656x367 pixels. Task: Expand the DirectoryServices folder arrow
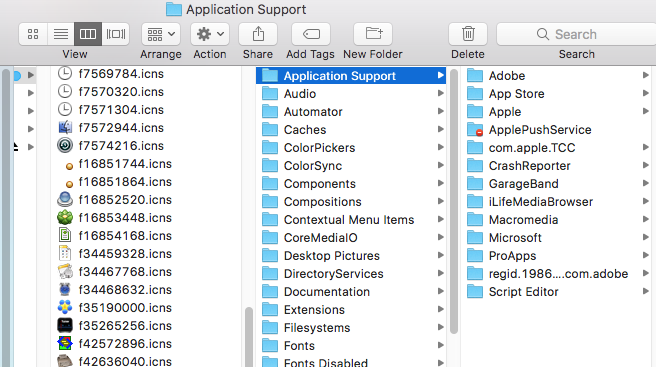[441, 273]
